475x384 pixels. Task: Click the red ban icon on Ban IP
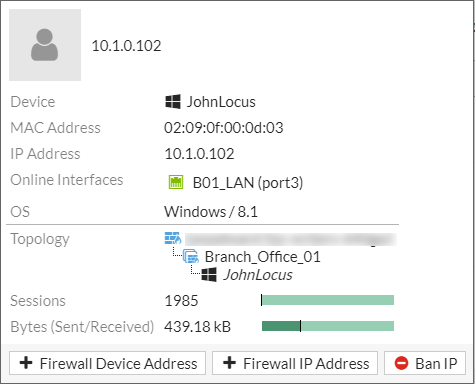point(401,363)
